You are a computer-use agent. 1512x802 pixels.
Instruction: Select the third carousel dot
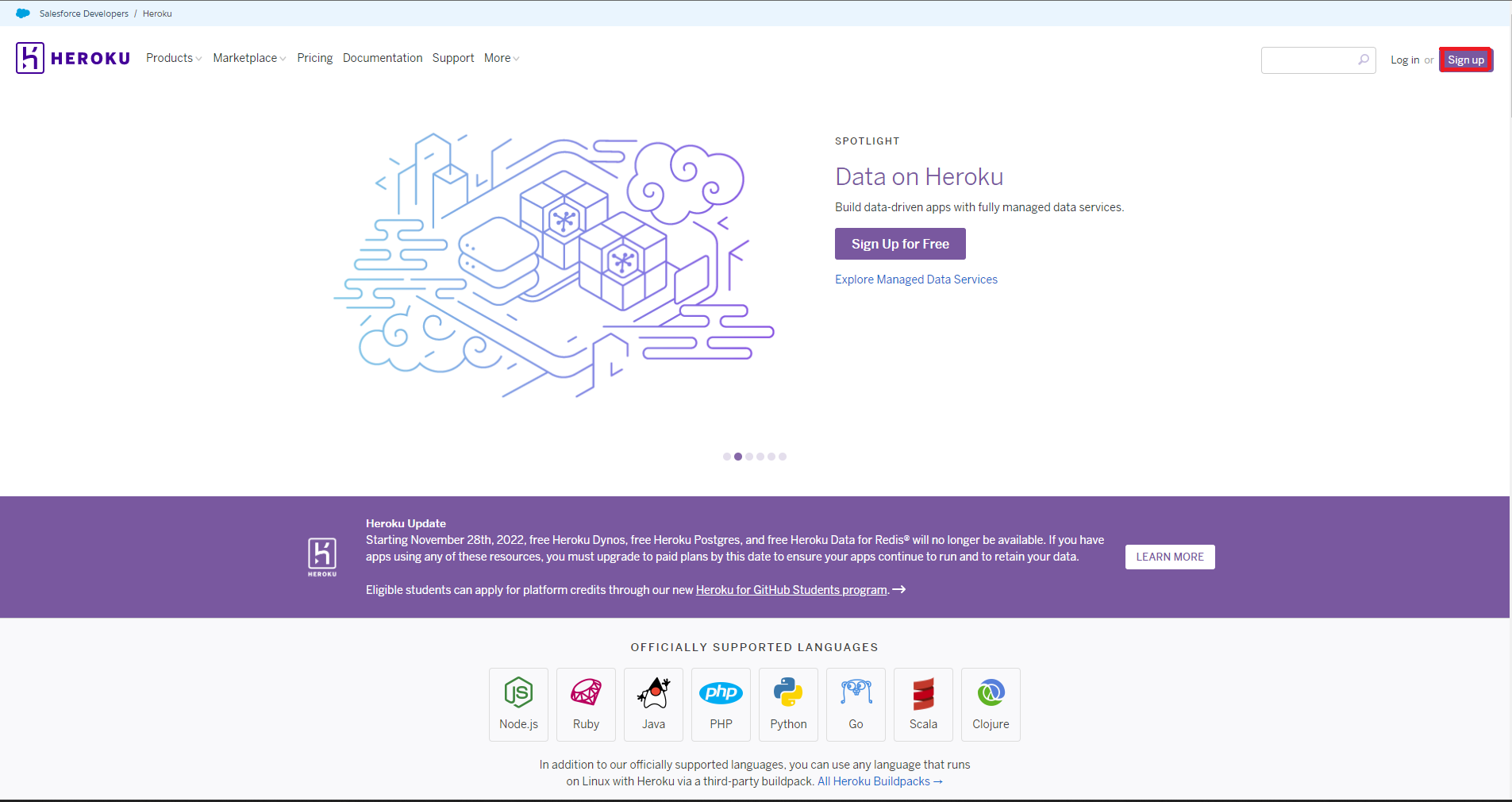point(749,457)
